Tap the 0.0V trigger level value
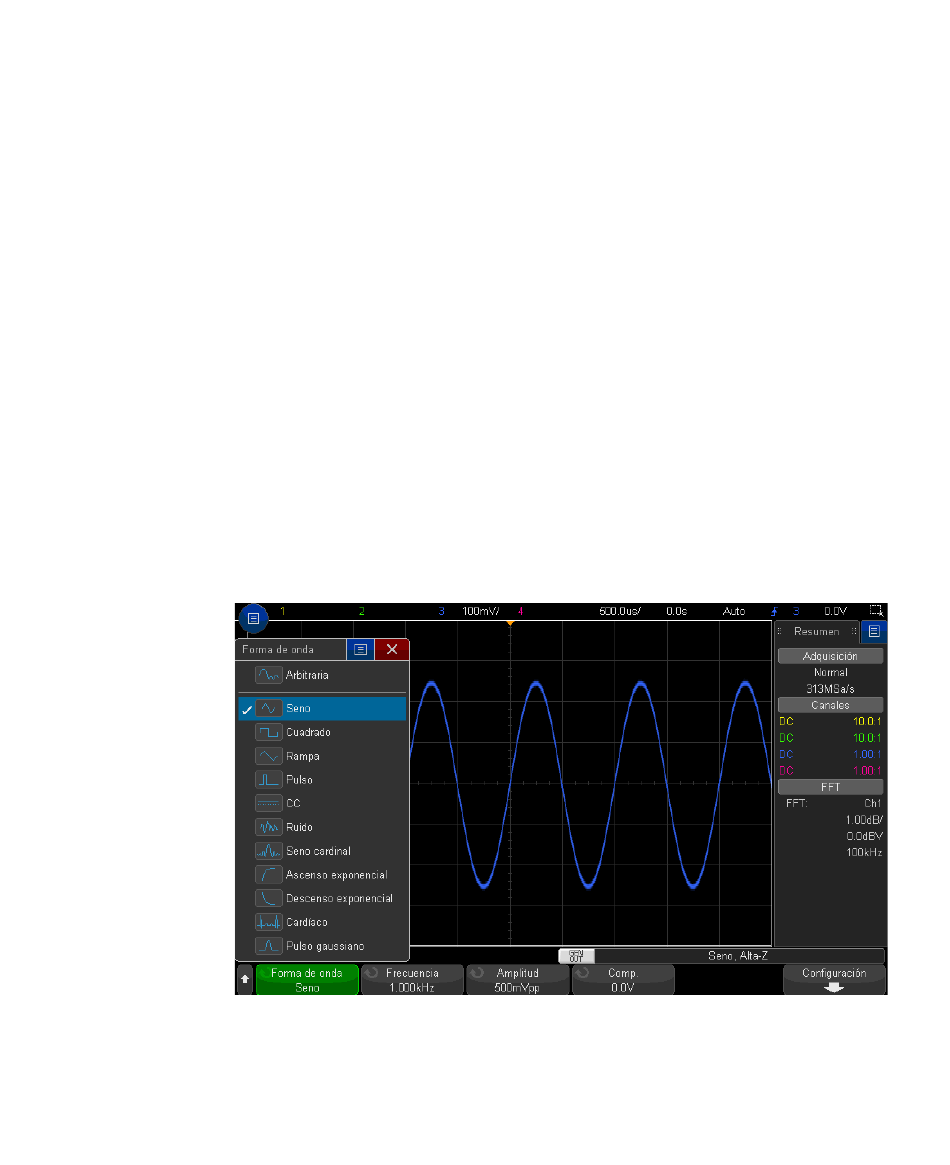Image resolution: width=950 pixels, height=1165 pixels. (836, 611)
